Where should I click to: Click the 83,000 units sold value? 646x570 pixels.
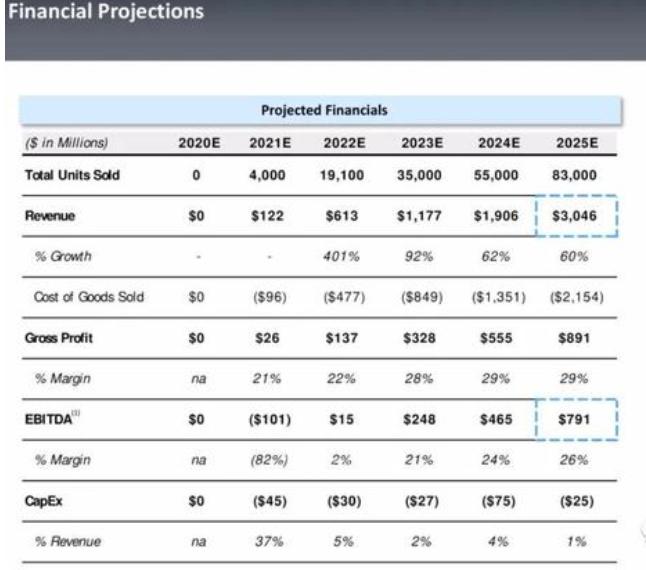pos(576,175)
